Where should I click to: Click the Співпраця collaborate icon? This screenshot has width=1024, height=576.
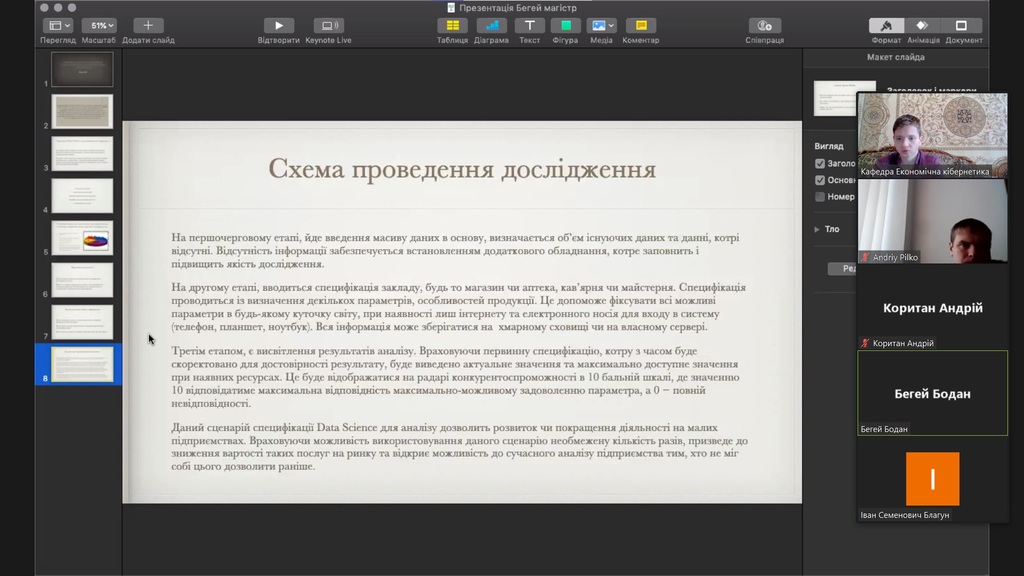click(764, 26)
